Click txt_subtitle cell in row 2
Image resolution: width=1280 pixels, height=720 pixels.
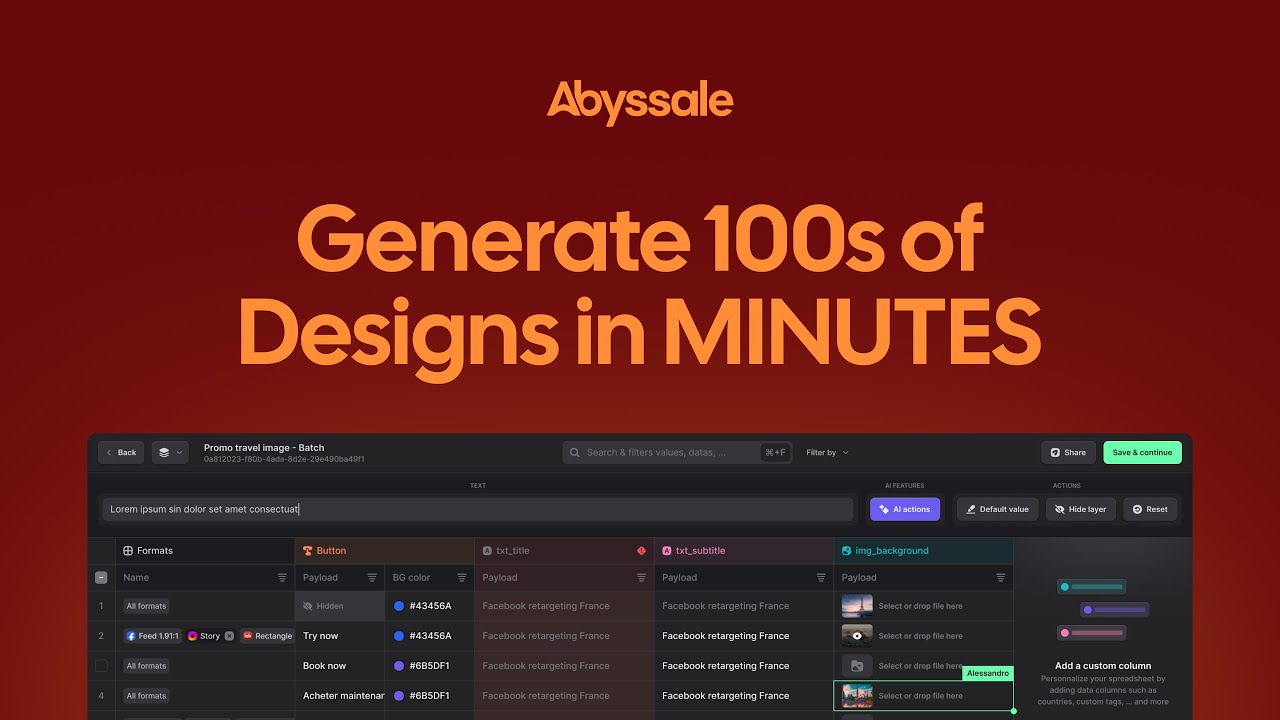[744, 636]
